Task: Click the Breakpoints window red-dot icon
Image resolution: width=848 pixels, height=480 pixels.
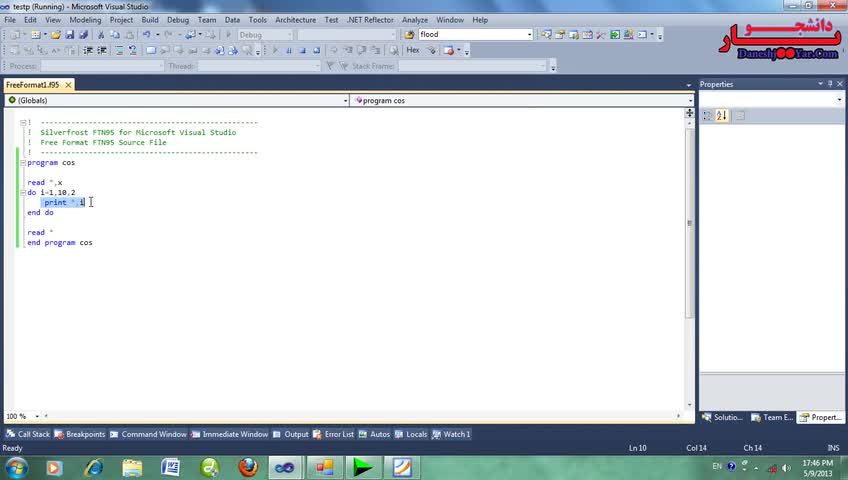Action: pyautogui.click(x=448, y=50)
